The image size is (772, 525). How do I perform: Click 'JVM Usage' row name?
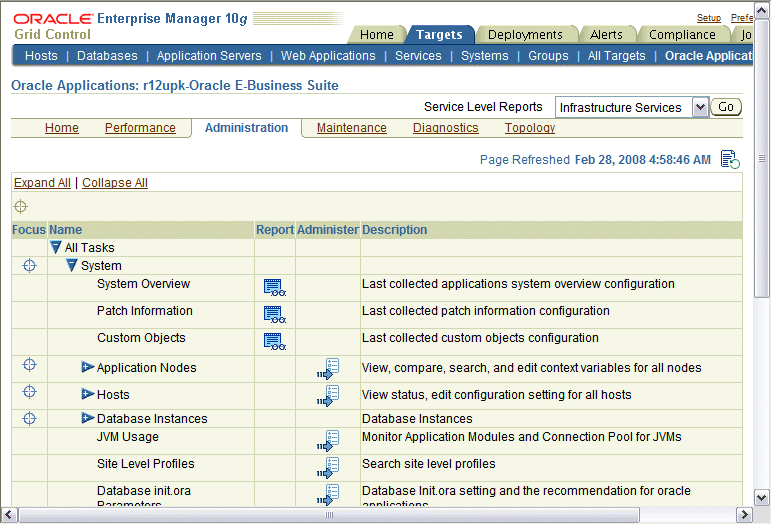128,437
